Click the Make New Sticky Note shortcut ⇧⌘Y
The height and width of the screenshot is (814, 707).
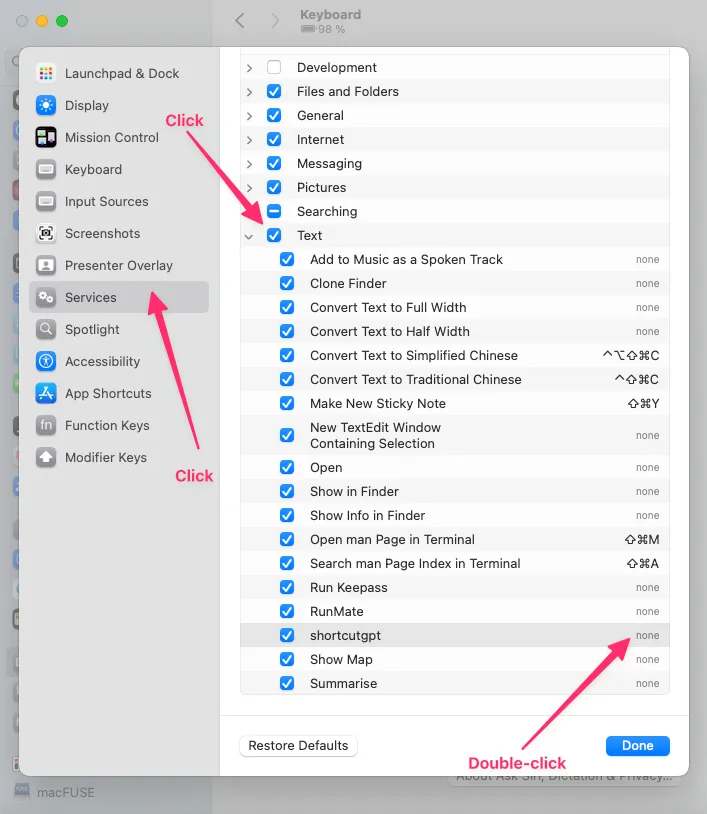pyautogui.click(x=643, y=403)
